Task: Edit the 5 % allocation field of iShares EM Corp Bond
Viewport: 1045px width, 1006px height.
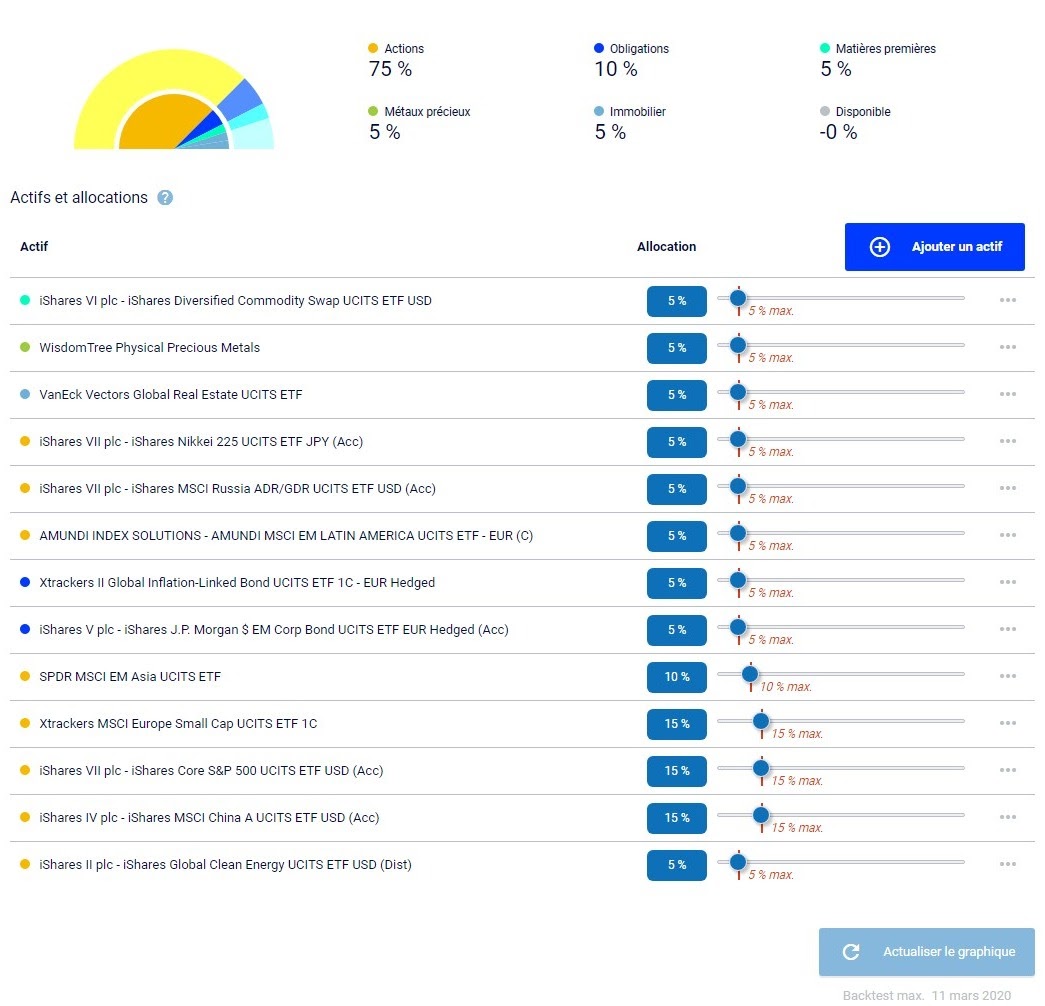Action: tap(676, 630)
